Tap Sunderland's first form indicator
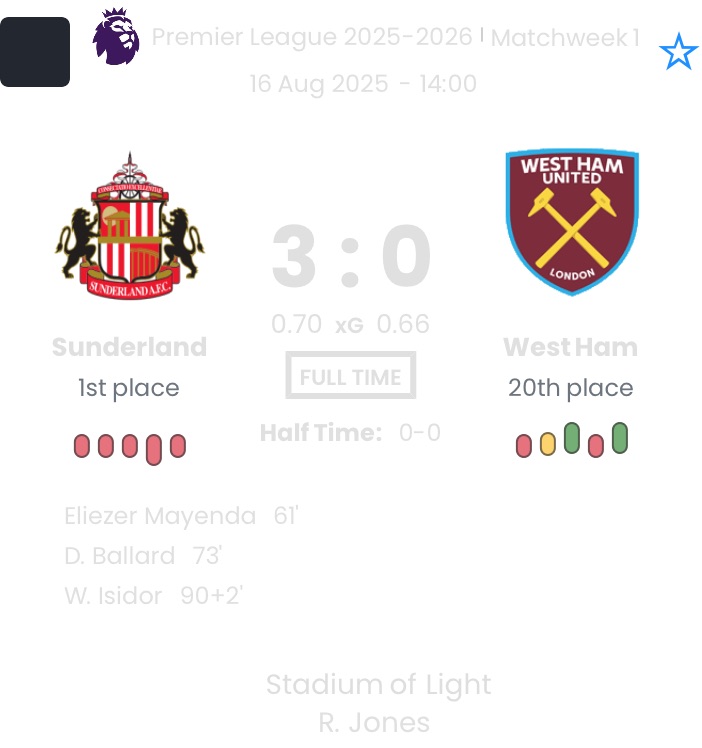This screenshot has width=702, height=748. pos(82,446)
